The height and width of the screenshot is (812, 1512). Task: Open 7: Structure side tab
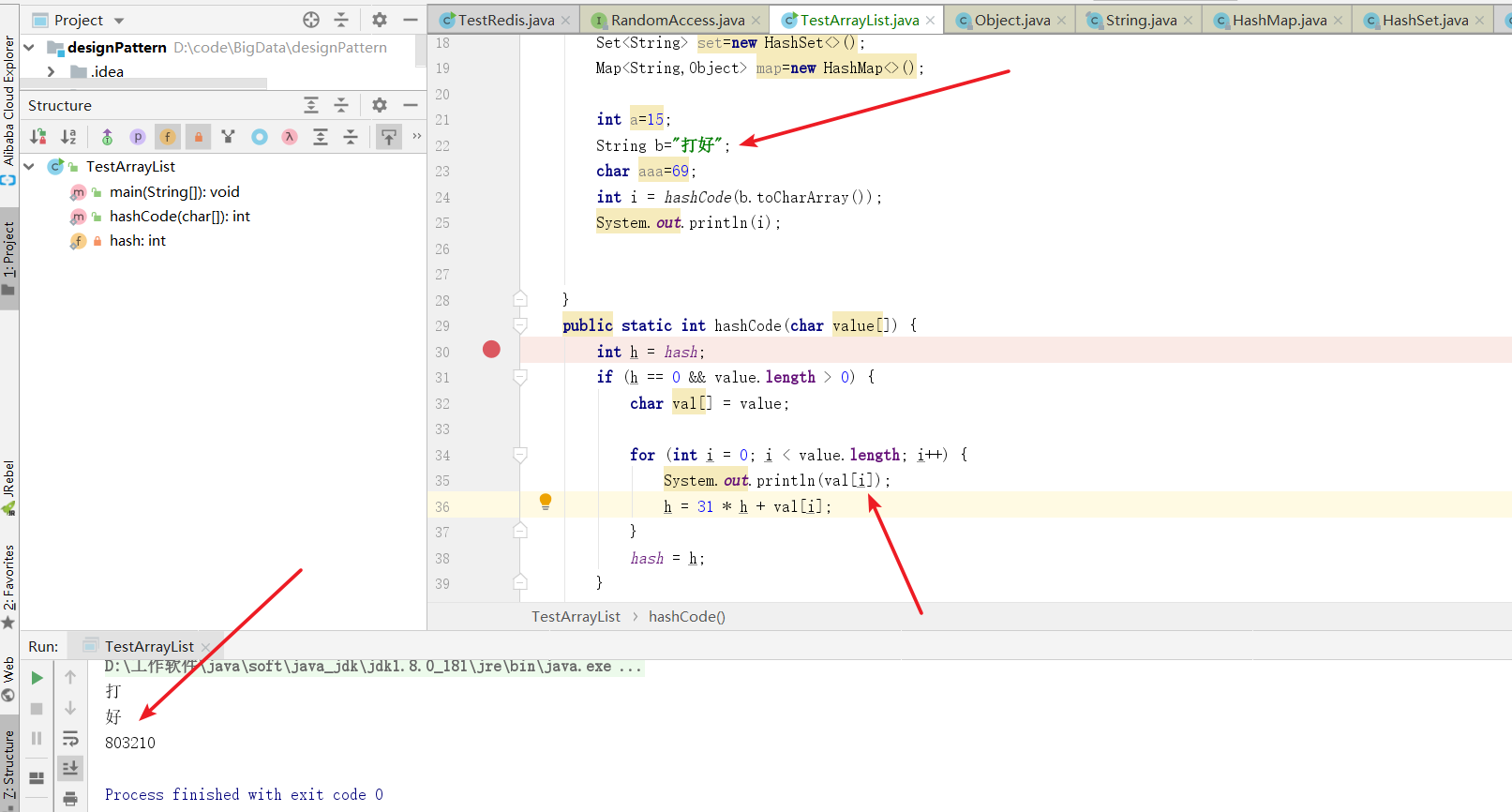pos(8,765)
